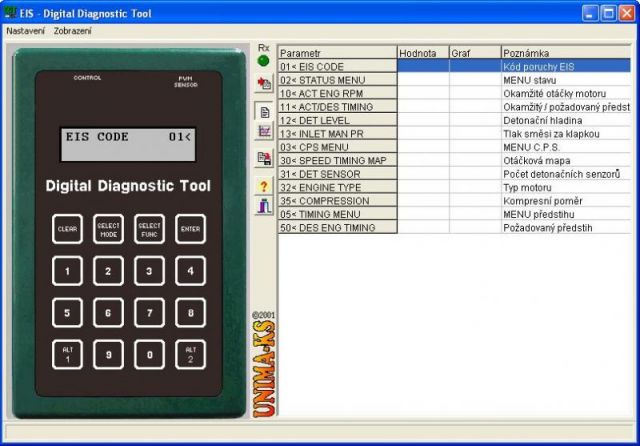Click the Poznámka column header
The image size is (640, 446).
[566, 53]
